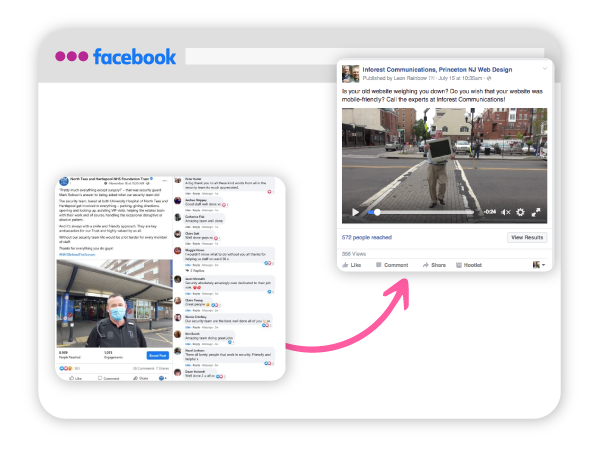
Task: Unmute the video with the speaker icon
Action: pyautogui.click(x=505, y=212)
